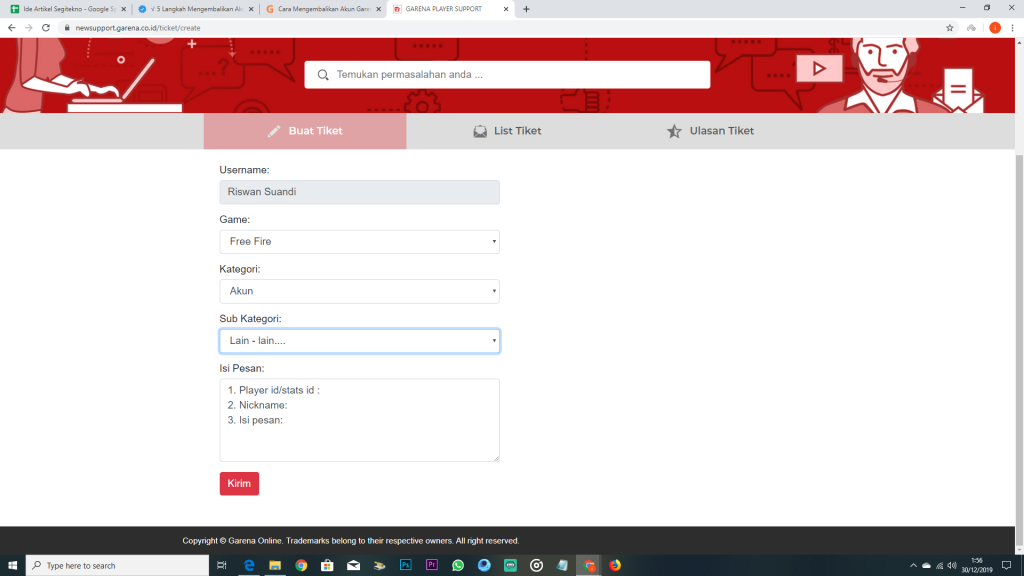Click the volume icon in the system tray
The image size is (1024, 576).
coord(952,566)
